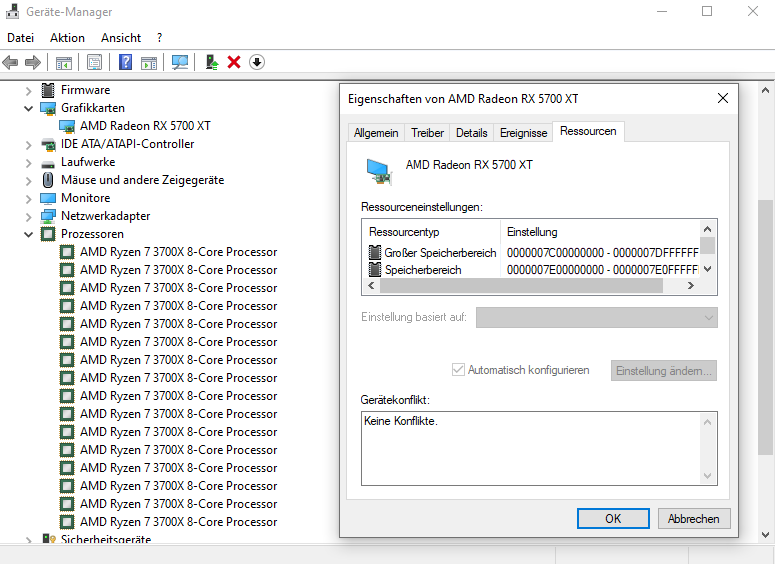Screen dimensions: 775x564
Task: Click the Sicherheitsgeräte category icon
Action: click(48, 539)
